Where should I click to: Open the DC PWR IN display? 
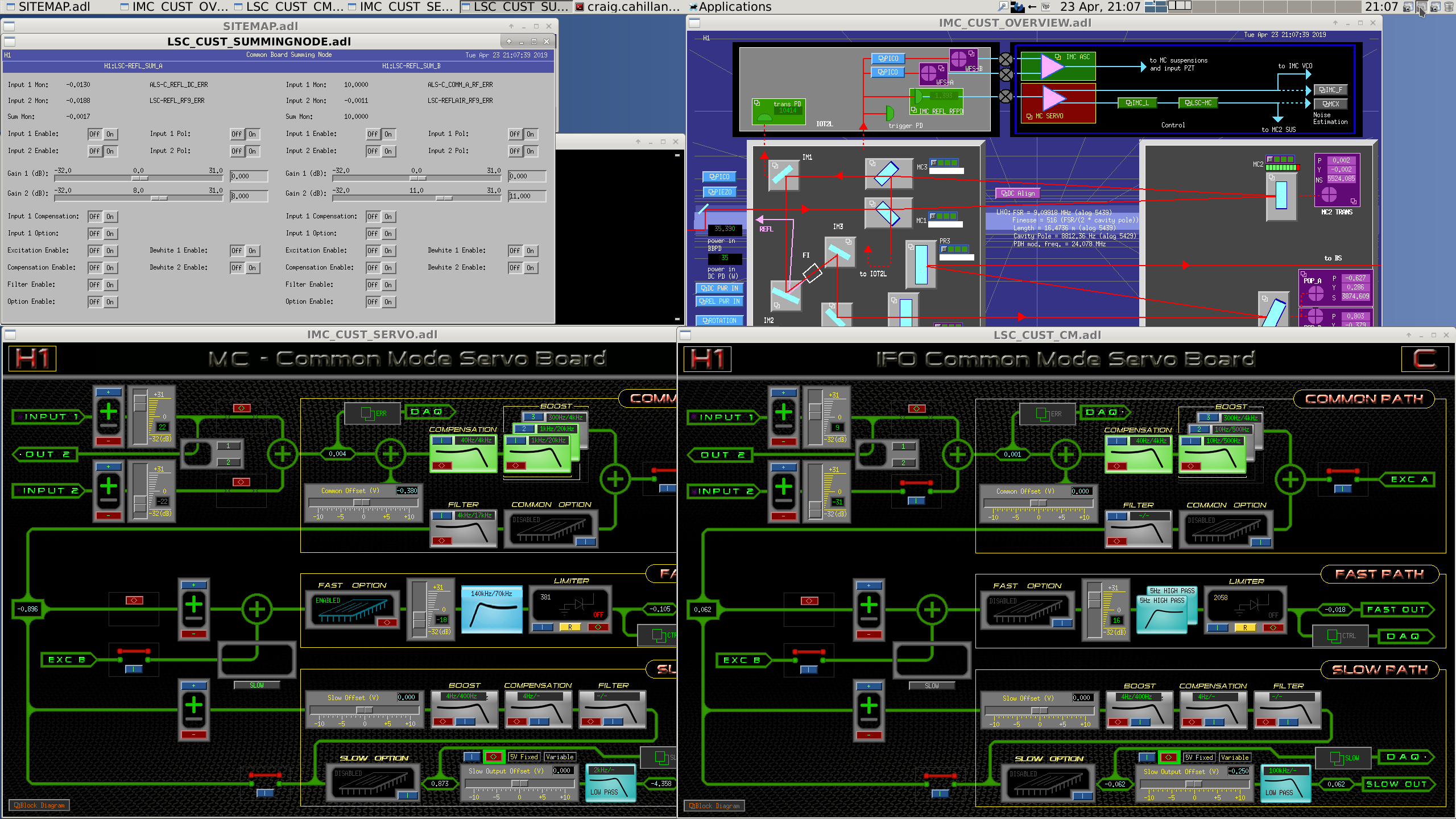(719, 288)
